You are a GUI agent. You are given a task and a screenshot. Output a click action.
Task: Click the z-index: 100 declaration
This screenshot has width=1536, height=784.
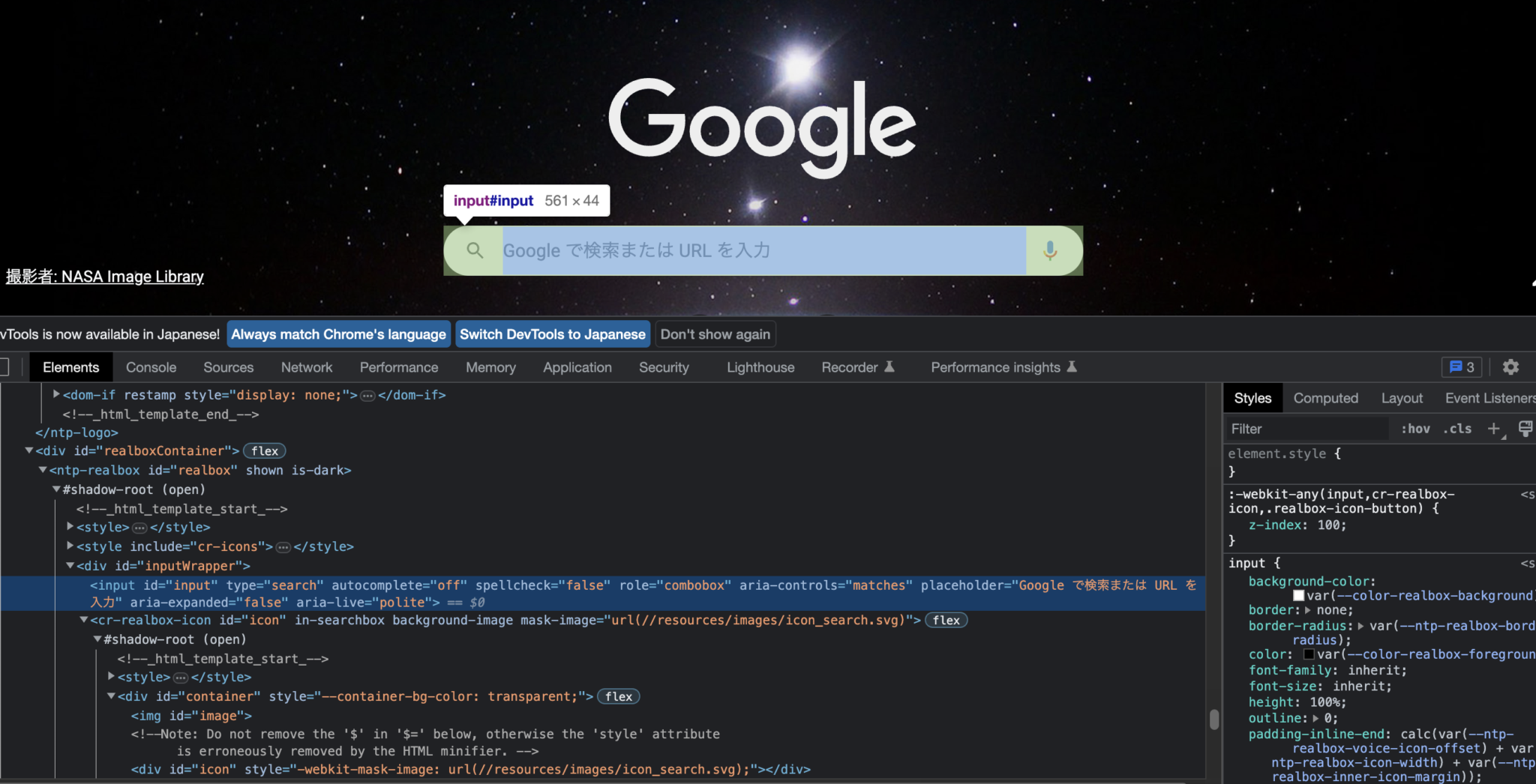1297,525
